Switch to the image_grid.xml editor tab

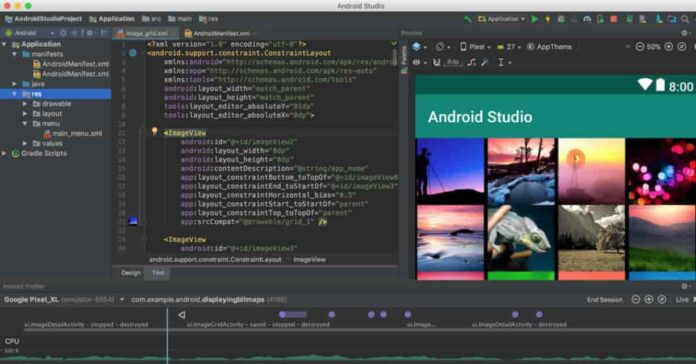[146, 33]
